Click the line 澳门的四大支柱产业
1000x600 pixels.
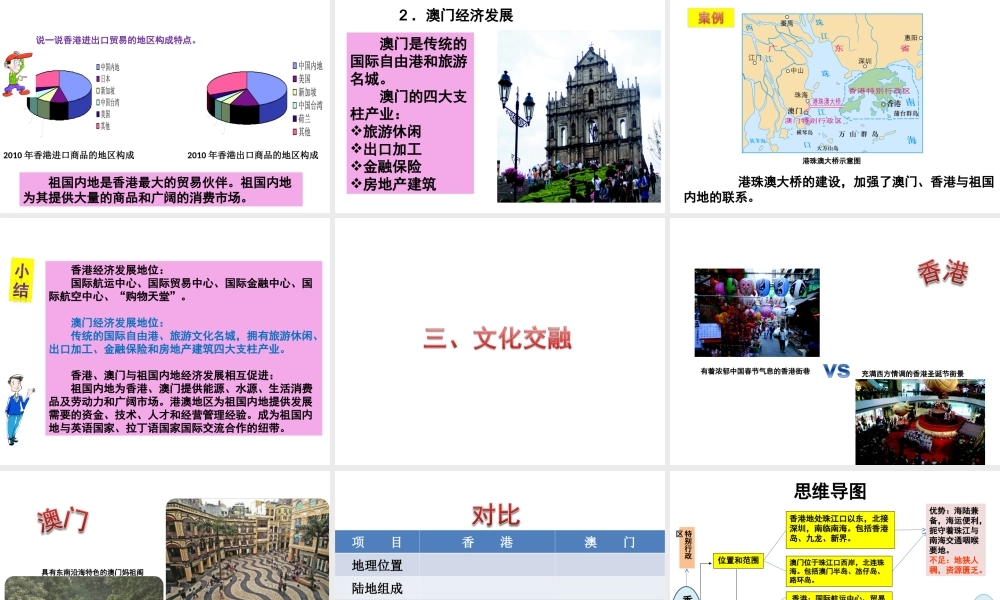tap(409, 105)
